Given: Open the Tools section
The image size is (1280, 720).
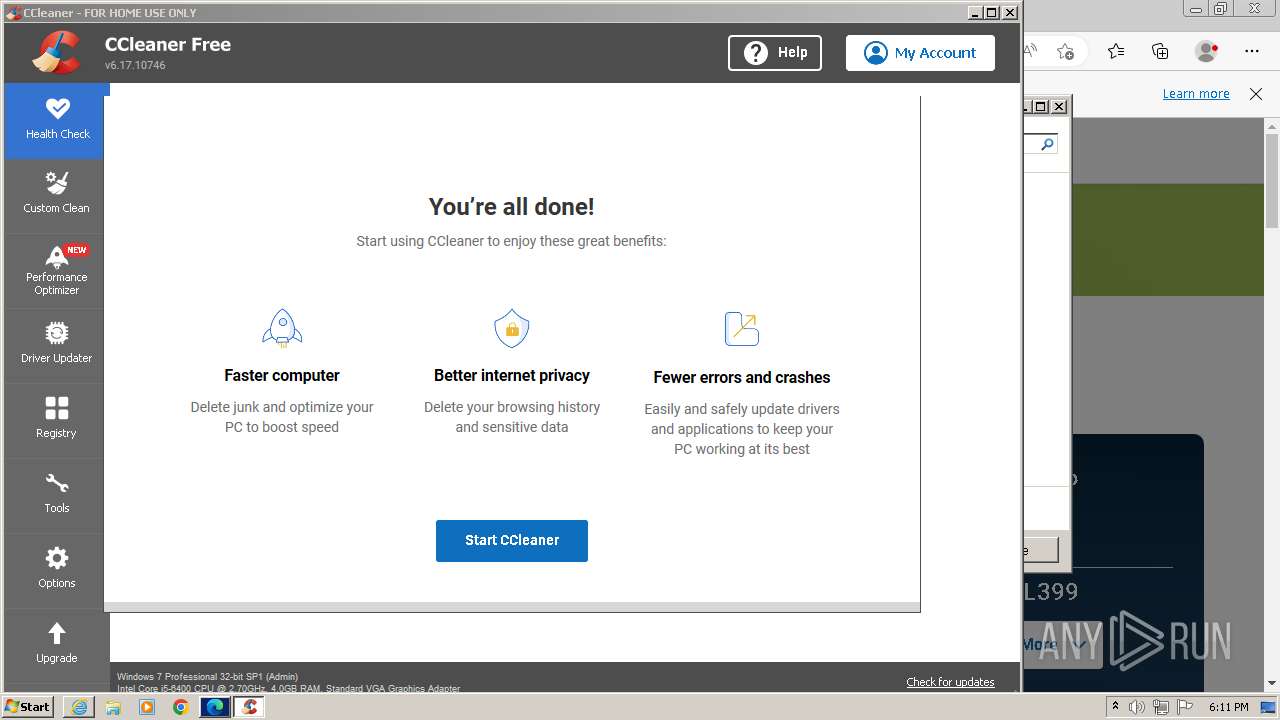Looking at the screenshot, I should point(57,496).
